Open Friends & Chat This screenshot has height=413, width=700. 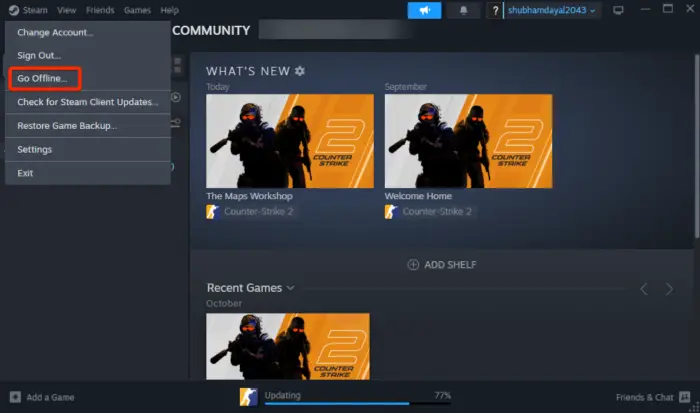[x=653, y=397]
